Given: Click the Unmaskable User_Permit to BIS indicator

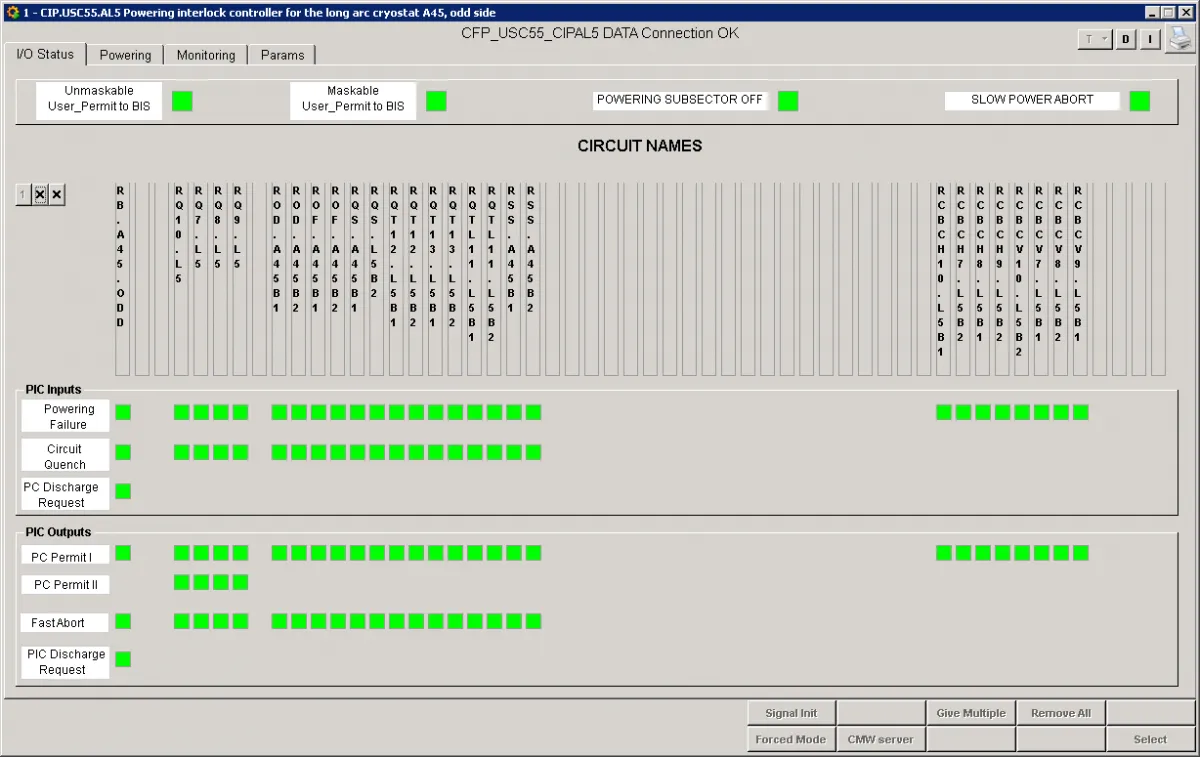Looking at the screenshot, I should (182, 100).
